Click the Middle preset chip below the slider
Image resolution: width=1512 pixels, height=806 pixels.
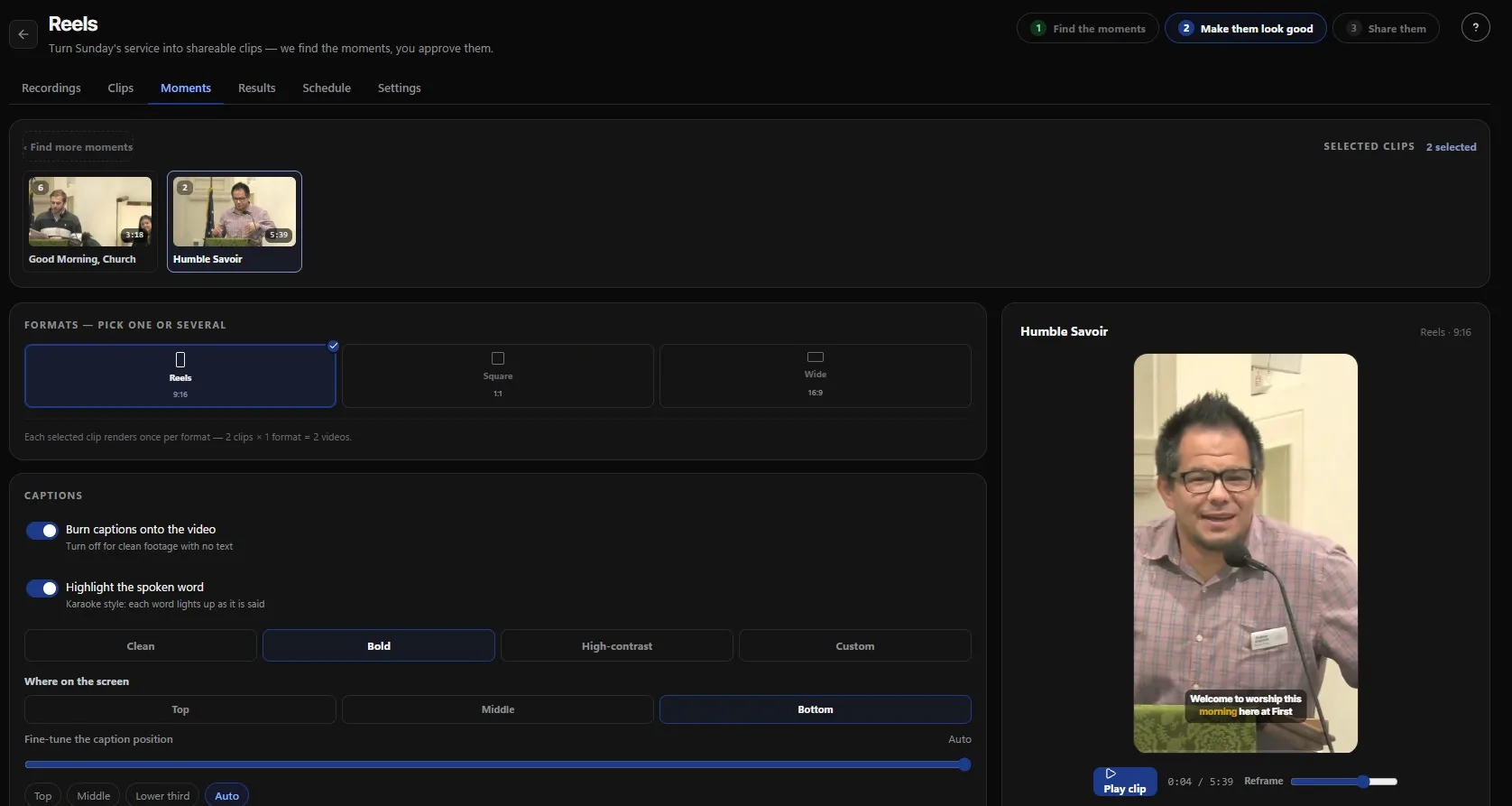click(x=94, y=795)
